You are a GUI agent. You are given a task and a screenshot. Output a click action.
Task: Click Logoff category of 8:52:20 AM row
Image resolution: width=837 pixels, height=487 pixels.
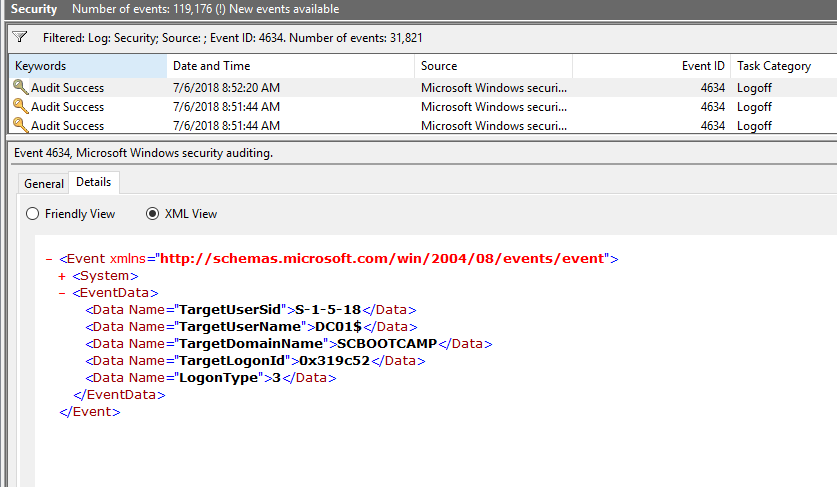pyautogui.click(x=754, y=88)
